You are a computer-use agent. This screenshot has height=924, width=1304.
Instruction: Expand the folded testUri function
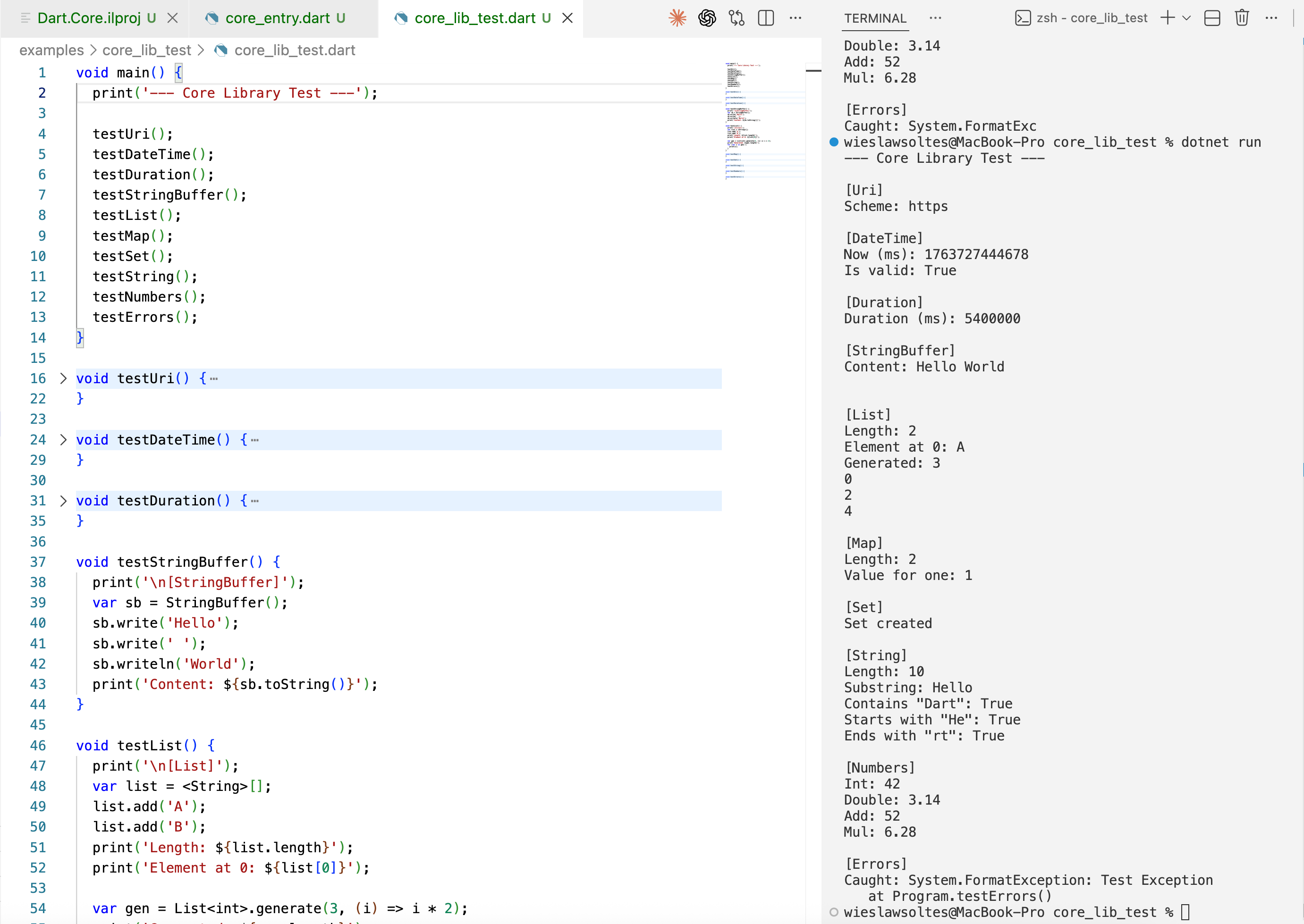[63, 378]
